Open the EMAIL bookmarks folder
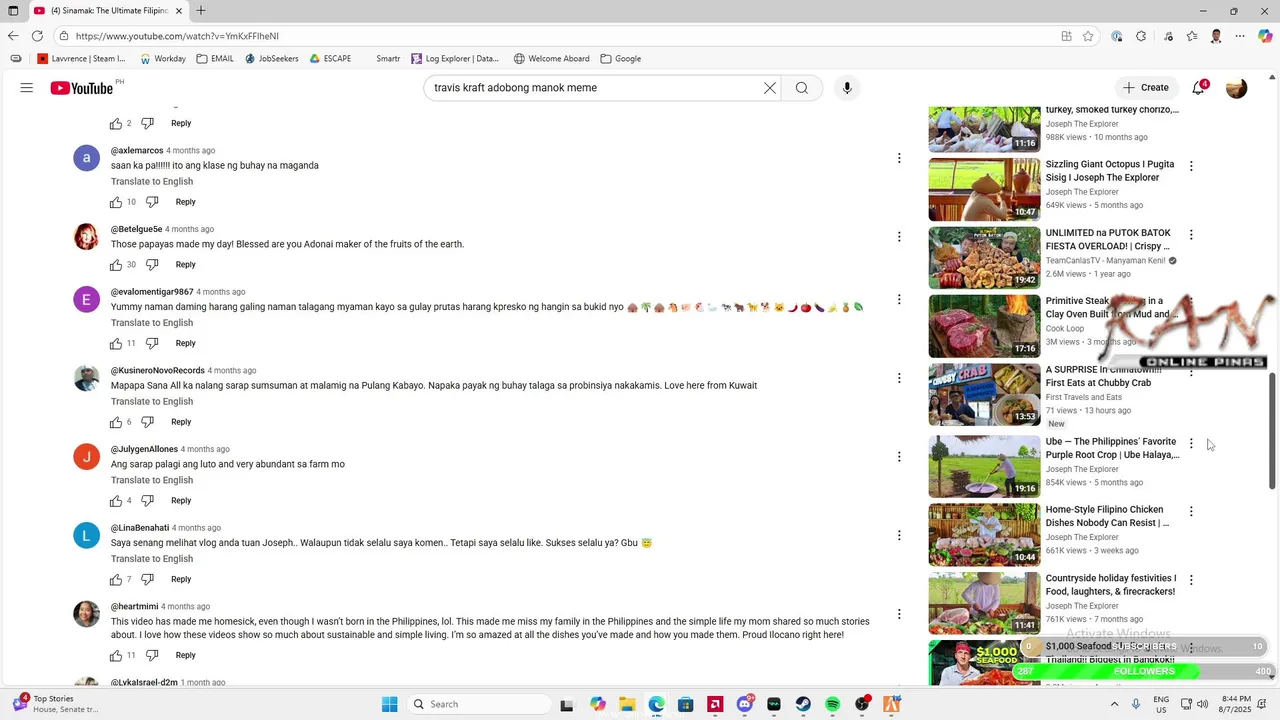Viewport: 1280px width, 720px height. [x=215, y=59]
